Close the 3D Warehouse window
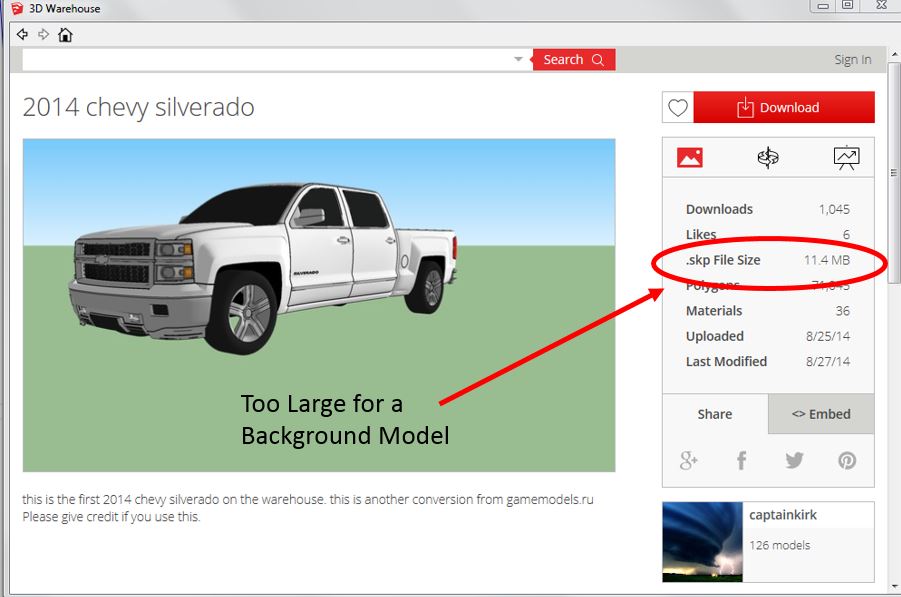This screenshot has height=597, width=901. [881, 5]
